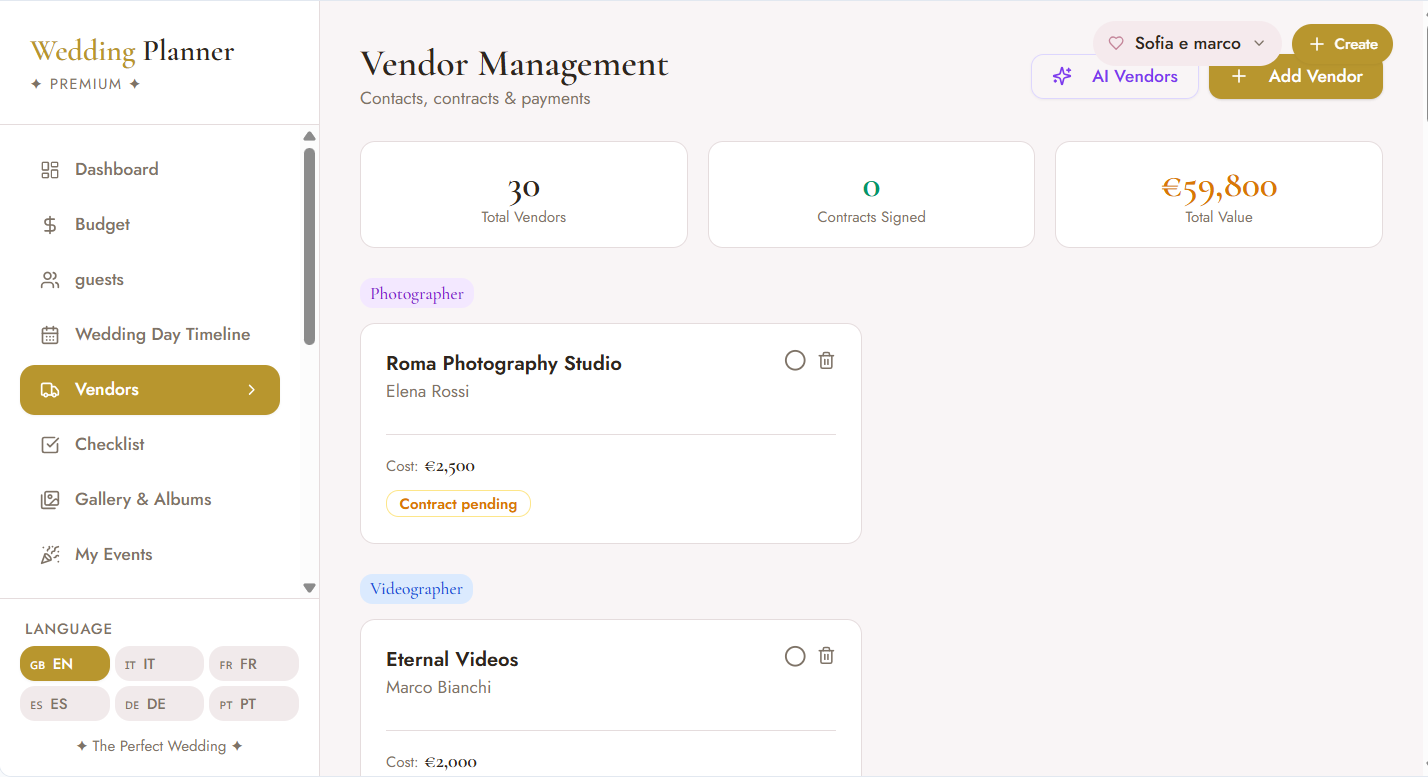Go to the Budget section
1428x777 pixels.
(x=150, y=225)
